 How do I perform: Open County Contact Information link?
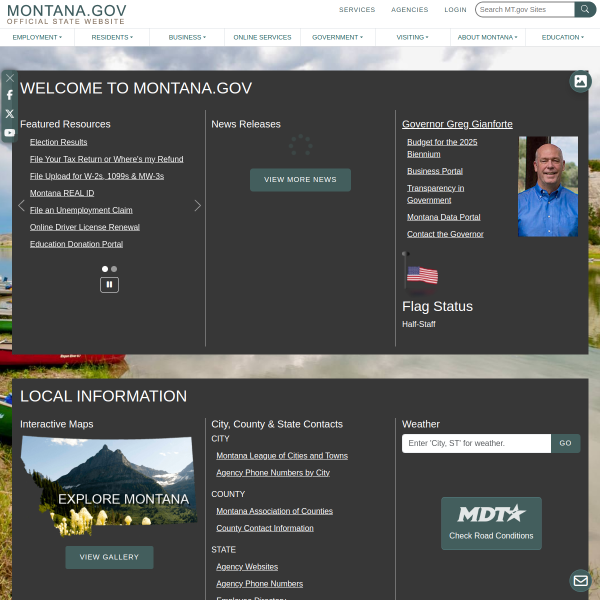coord(265,528)
